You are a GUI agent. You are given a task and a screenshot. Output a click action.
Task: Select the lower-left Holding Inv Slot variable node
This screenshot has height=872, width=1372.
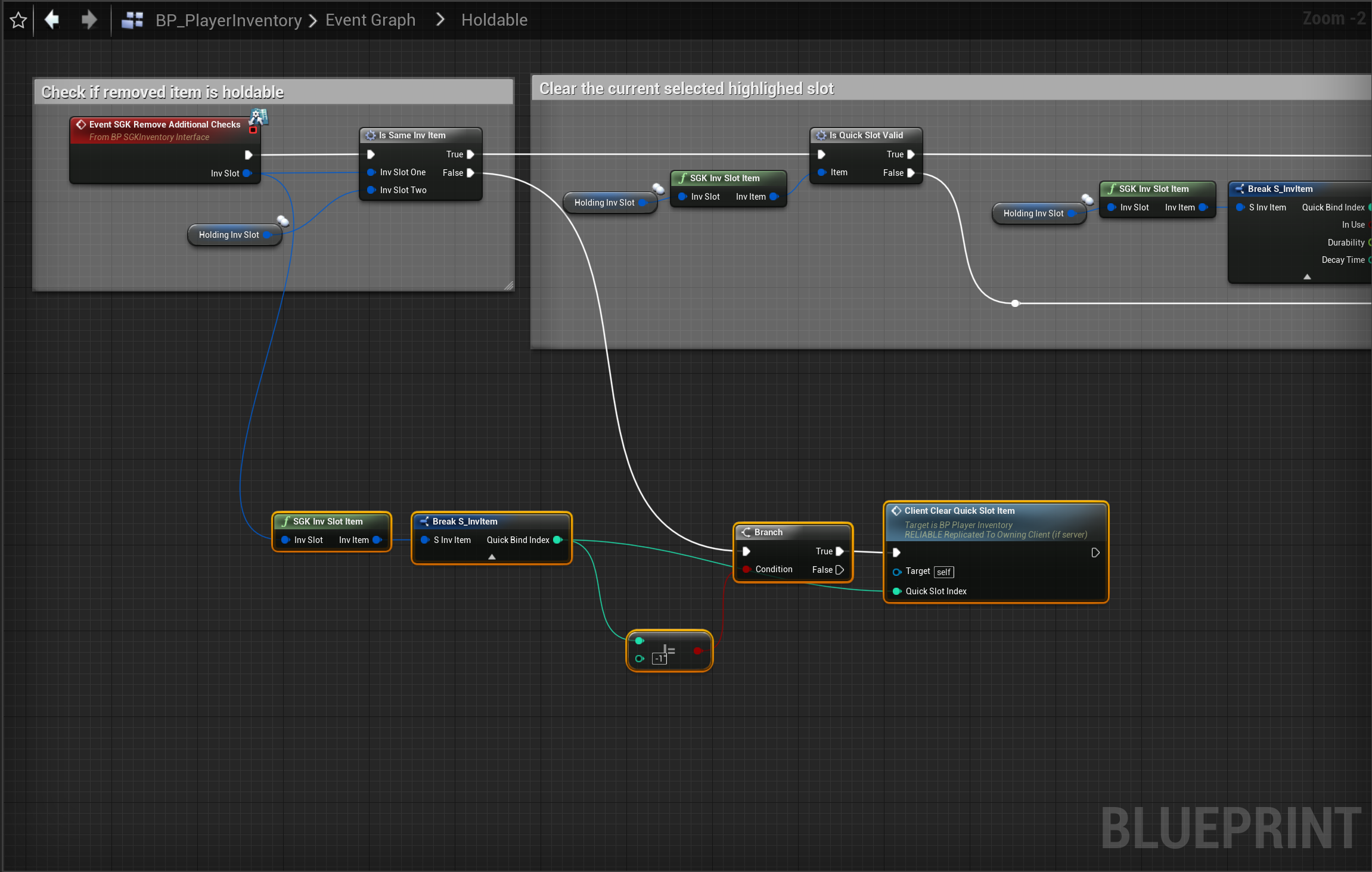pos(229,235)
